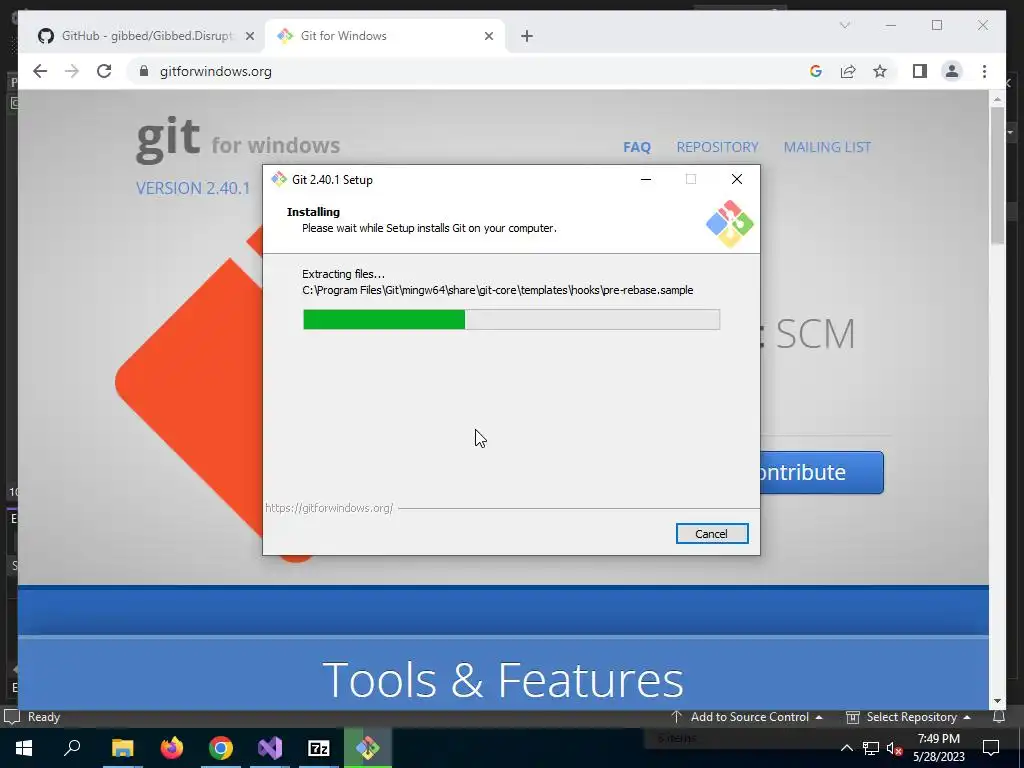The height and width of the screenshot is (768, 1024).
Task: Open Visual Studio notifications bell
Action: click(x=999, y=717)
